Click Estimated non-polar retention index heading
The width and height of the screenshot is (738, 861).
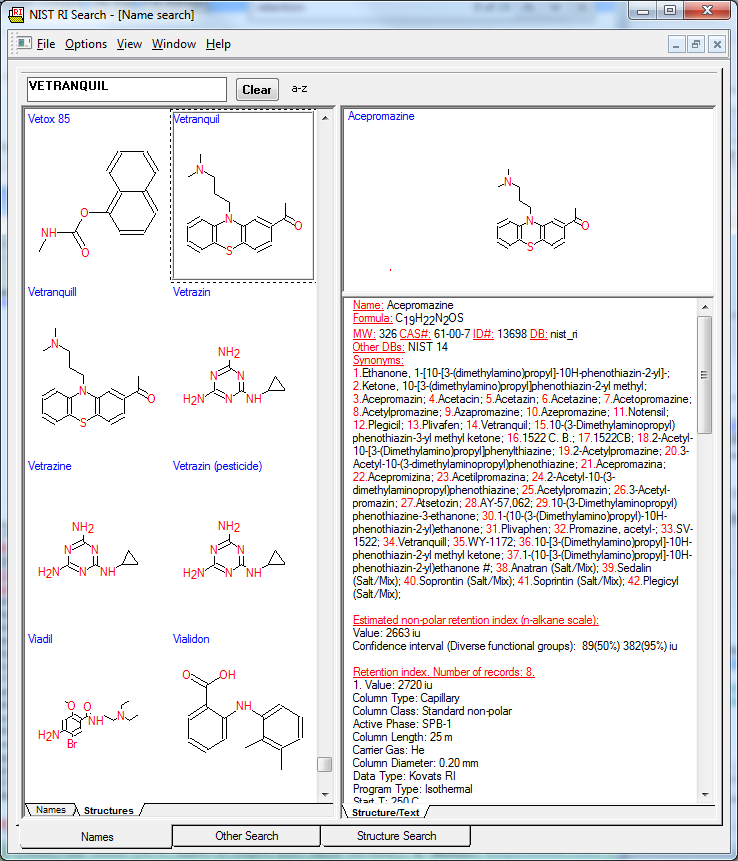(x=476, y=620)
